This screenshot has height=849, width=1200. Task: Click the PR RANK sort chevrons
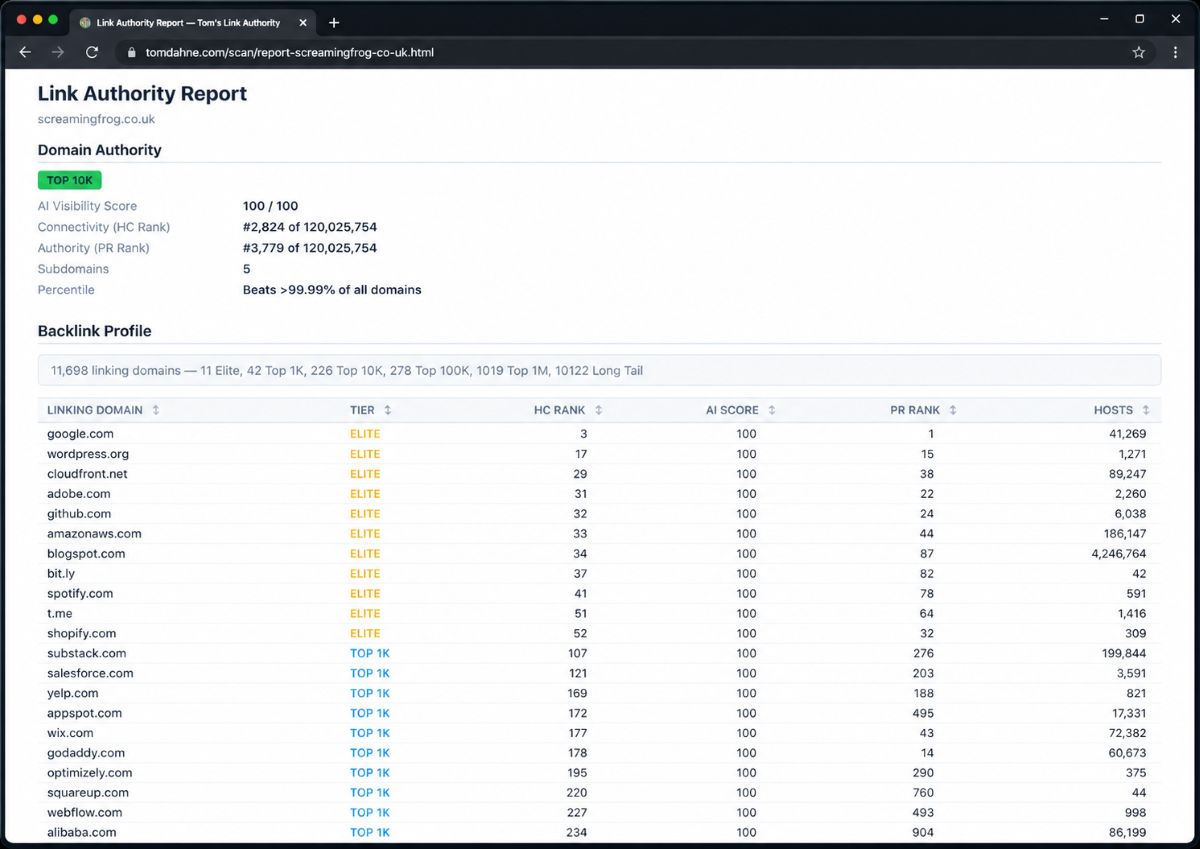click(x=950, y=410)
